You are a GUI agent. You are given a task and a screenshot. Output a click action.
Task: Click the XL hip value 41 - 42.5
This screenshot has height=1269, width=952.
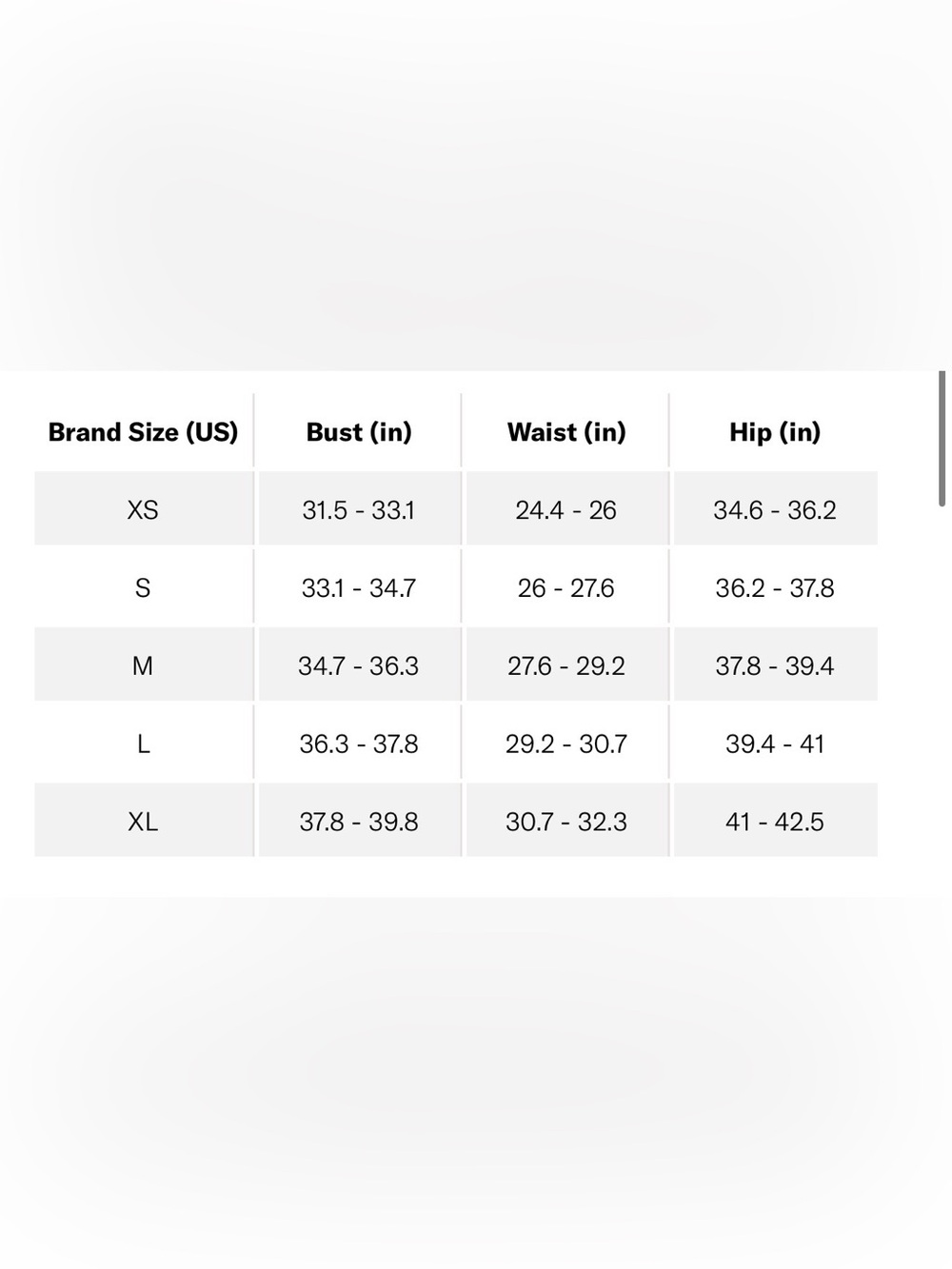(x=775, y=822)
